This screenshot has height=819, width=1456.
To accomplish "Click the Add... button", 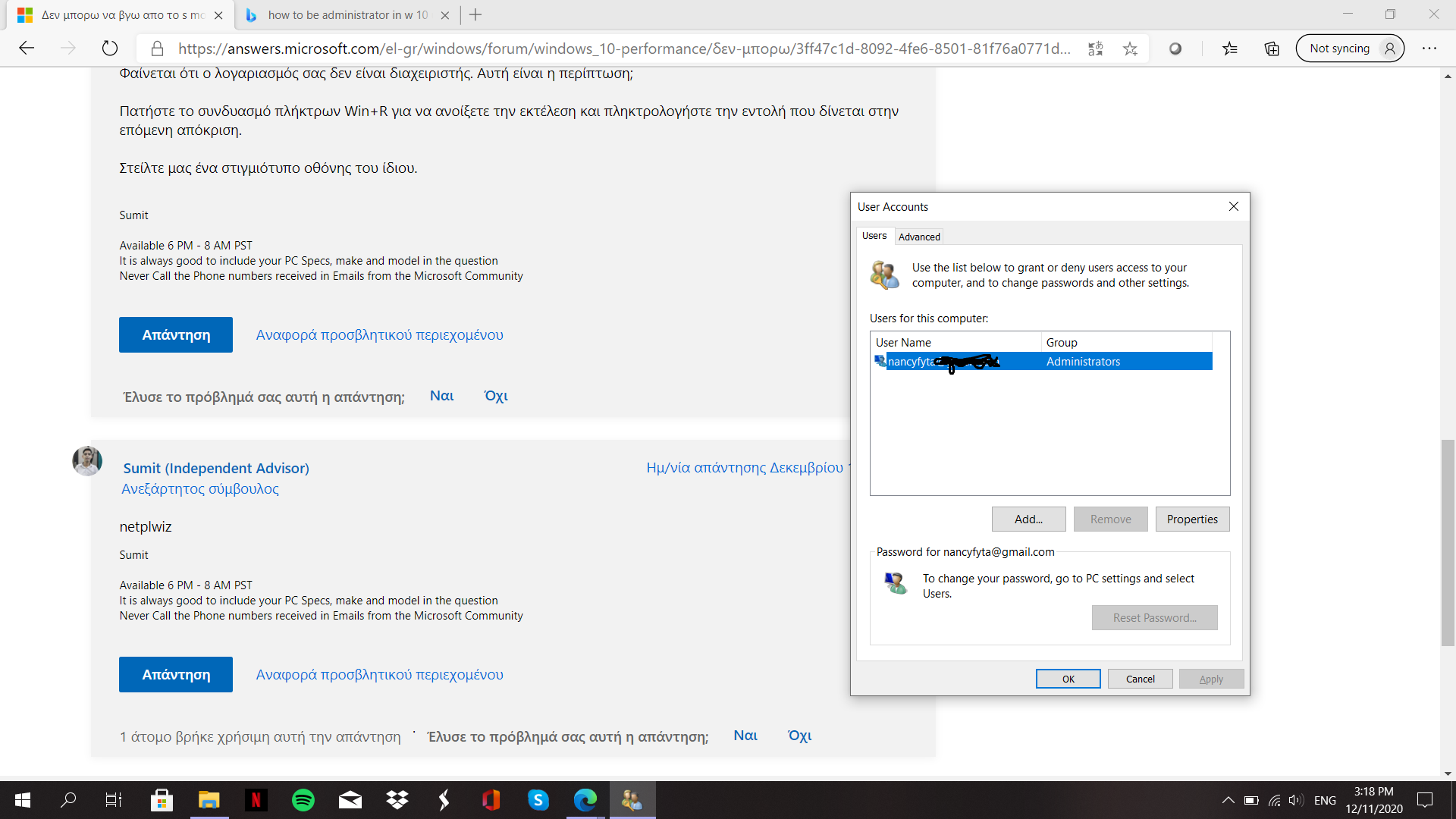I will coord(1028,519).
